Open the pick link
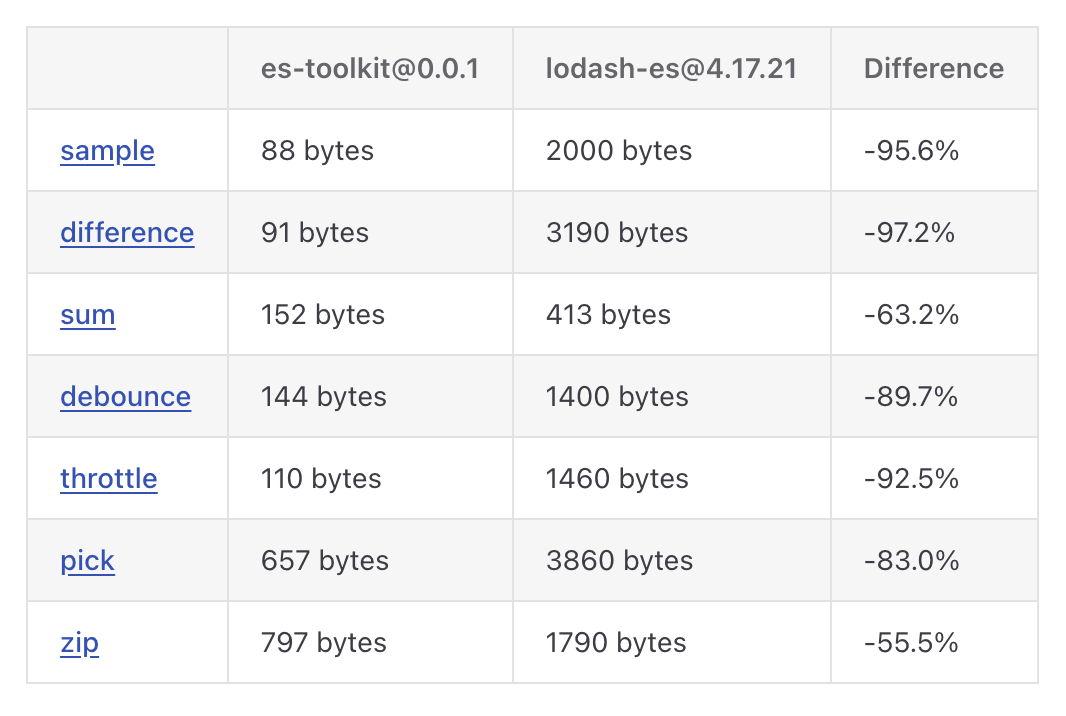Screen dimensions: 1066x716 pyautogui.click(x=87, y=561)
